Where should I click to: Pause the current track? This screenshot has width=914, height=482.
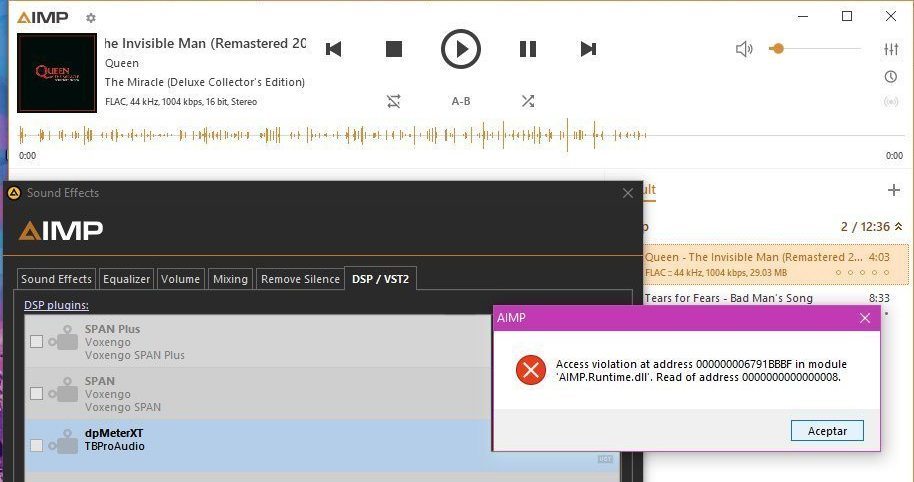tap(528, 49)
